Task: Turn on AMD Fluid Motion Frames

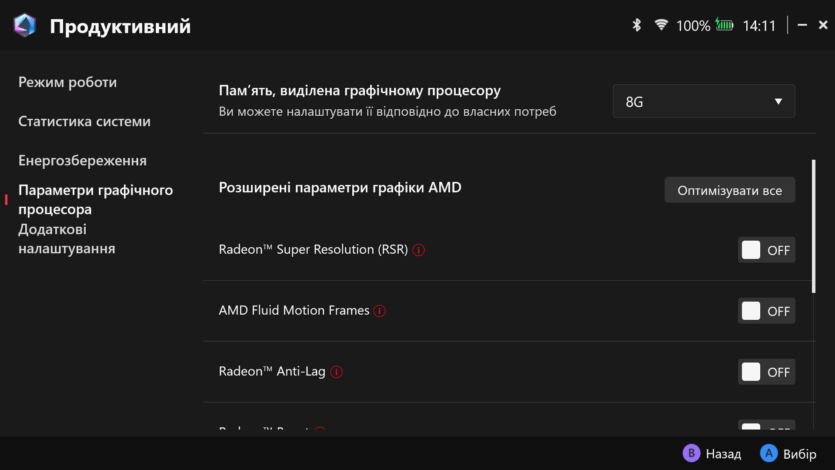Action: click(766, 311)
